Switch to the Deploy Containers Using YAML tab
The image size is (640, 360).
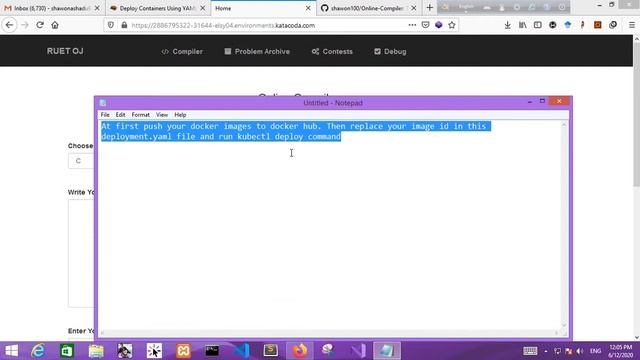tap(158, 8)
